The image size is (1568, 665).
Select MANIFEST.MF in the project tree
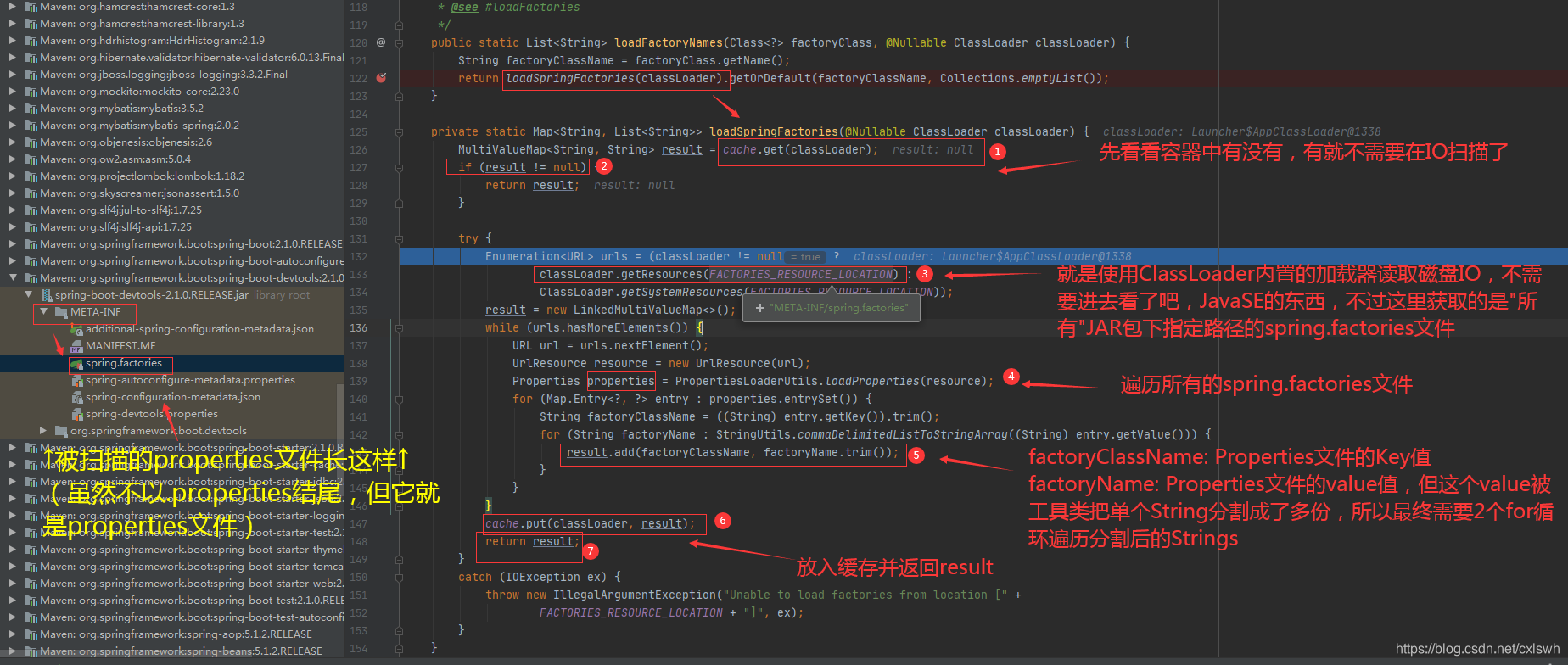click(120, 346)
